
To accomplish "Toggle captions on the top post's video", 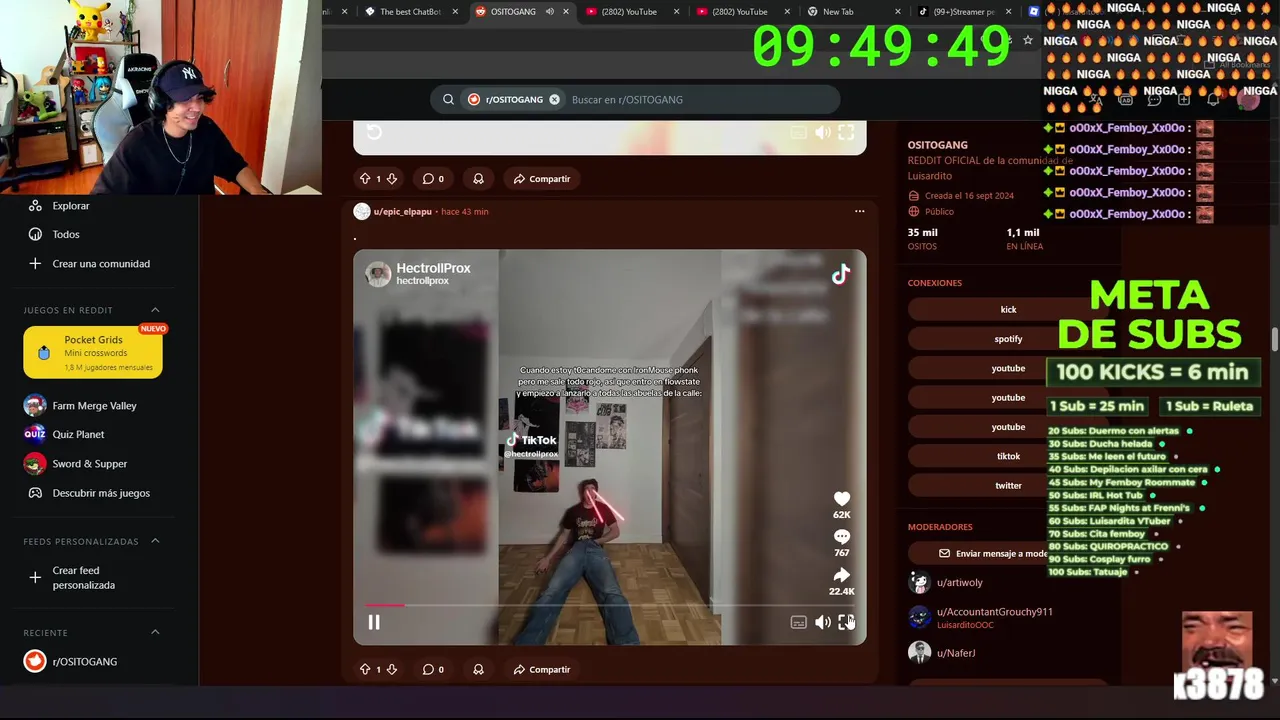I will coord(798,132).
